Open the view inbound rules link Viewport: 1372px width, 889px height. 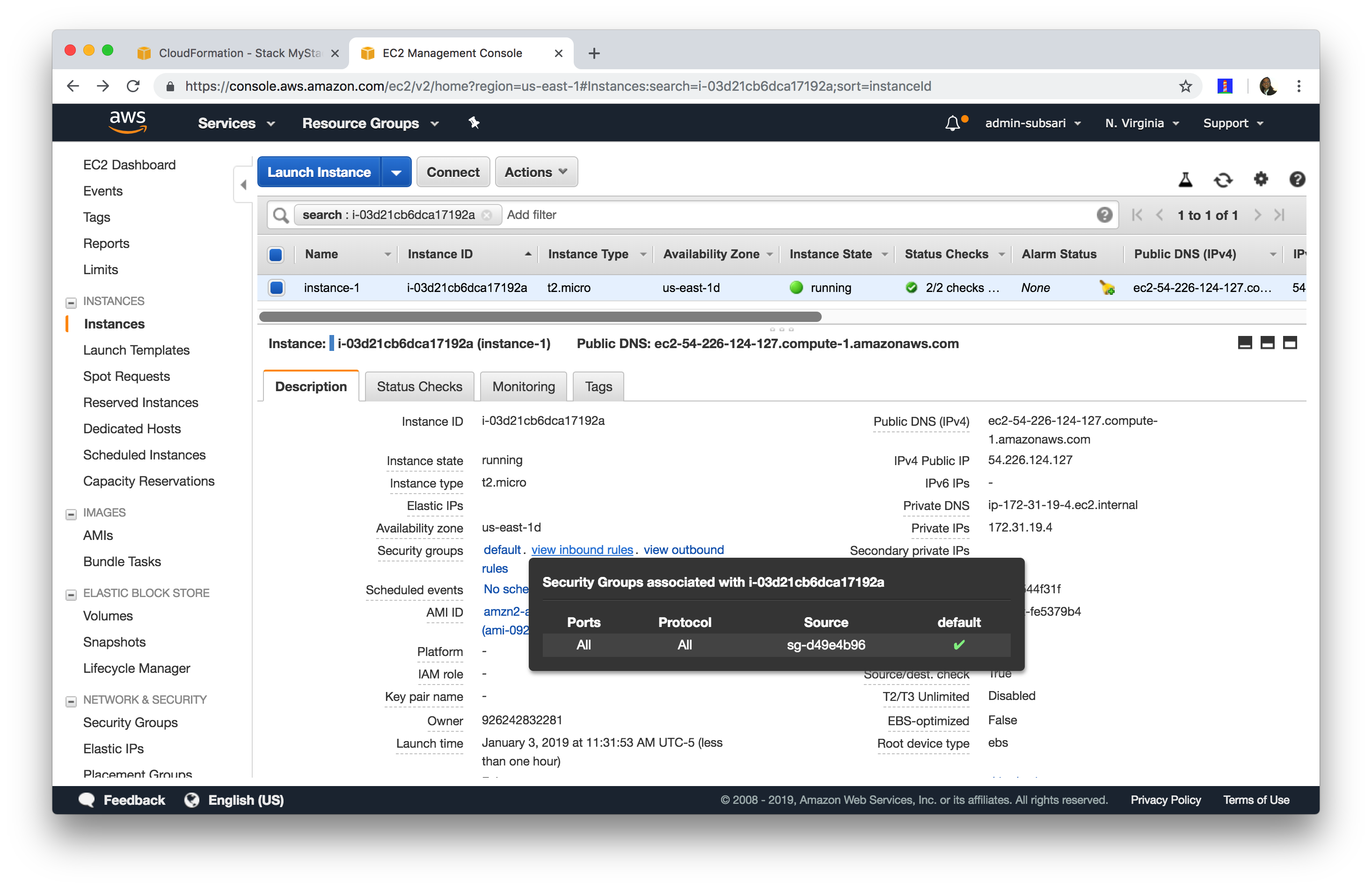(x=582, y=549)
